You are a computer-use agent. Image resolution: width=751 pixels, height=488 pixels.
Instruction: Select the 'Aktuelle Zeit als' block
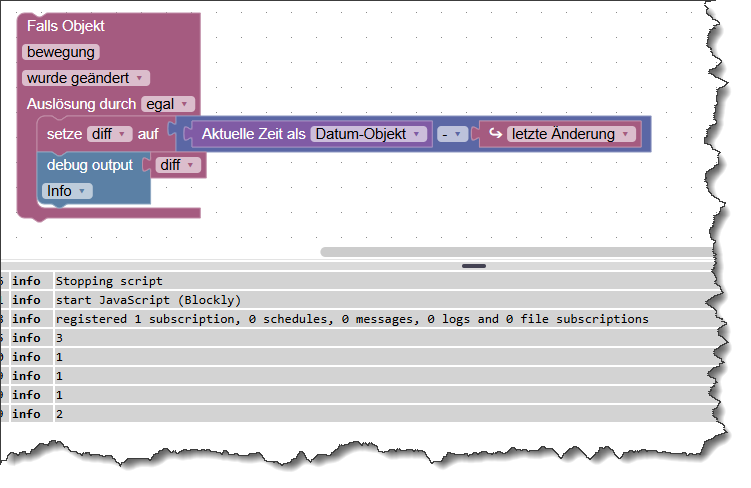coord(253,134)
